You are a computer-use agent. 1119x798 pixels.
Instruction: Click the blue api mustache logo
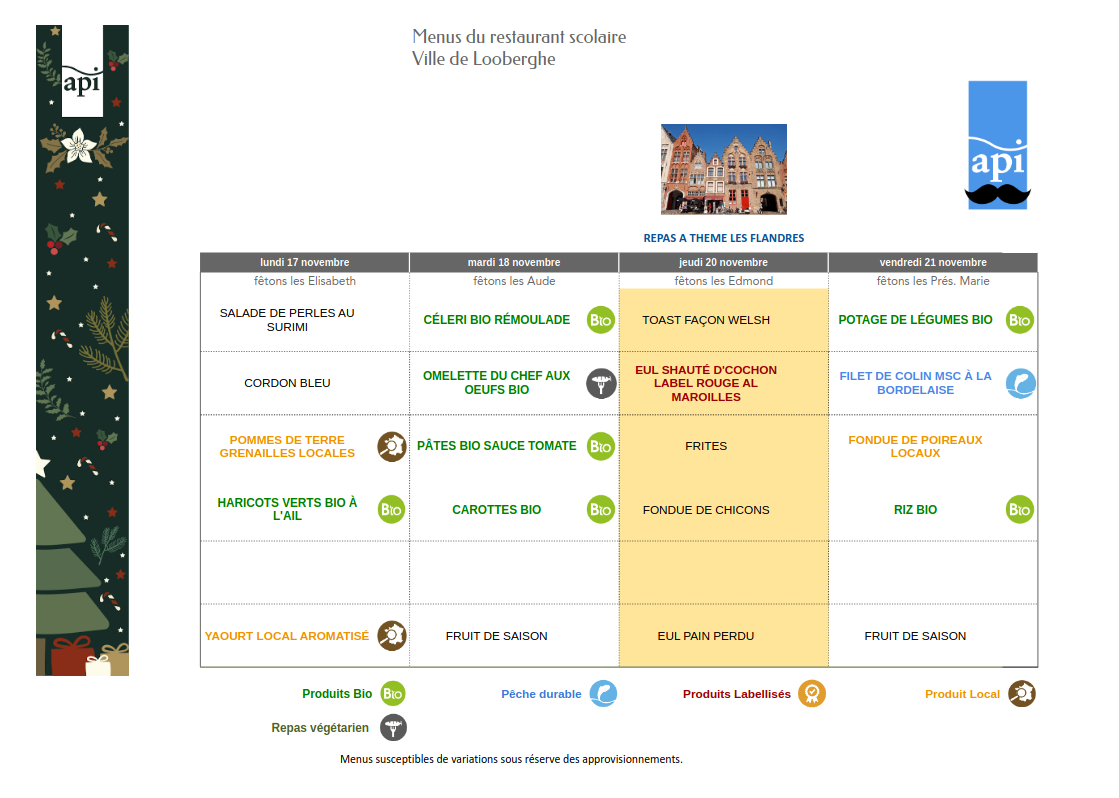pos(997,146)
